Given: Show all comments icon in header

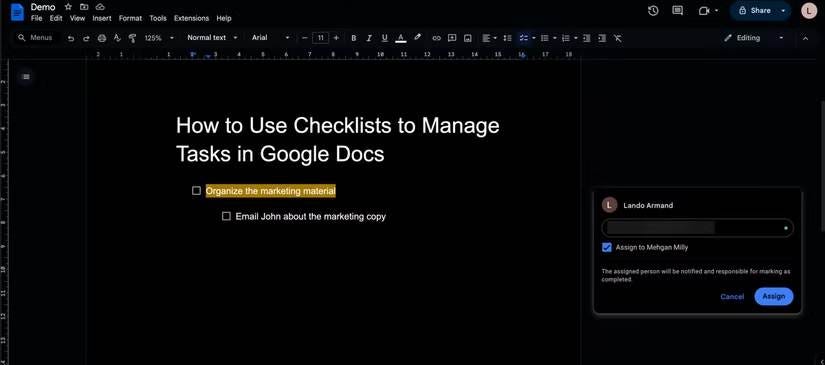Looking at the screenshot, I should point(678,11).
